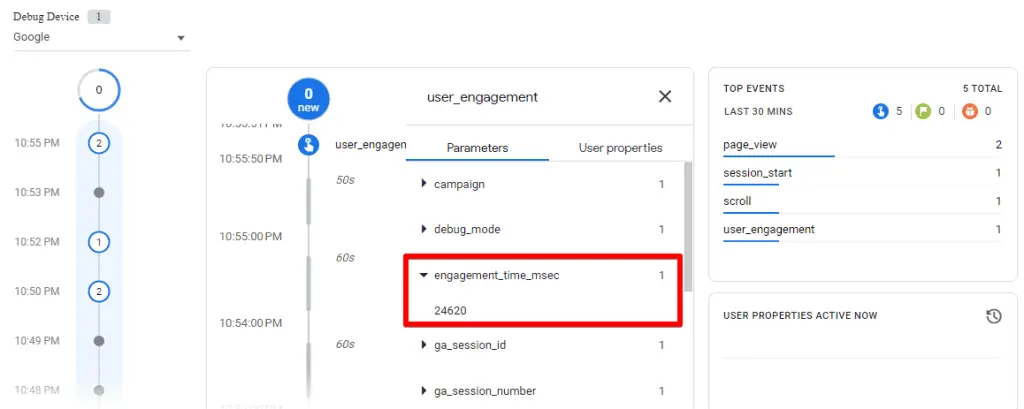Switch to the User properties tab
Viewport: 1024px width, 409px height.
pos(620,148)
